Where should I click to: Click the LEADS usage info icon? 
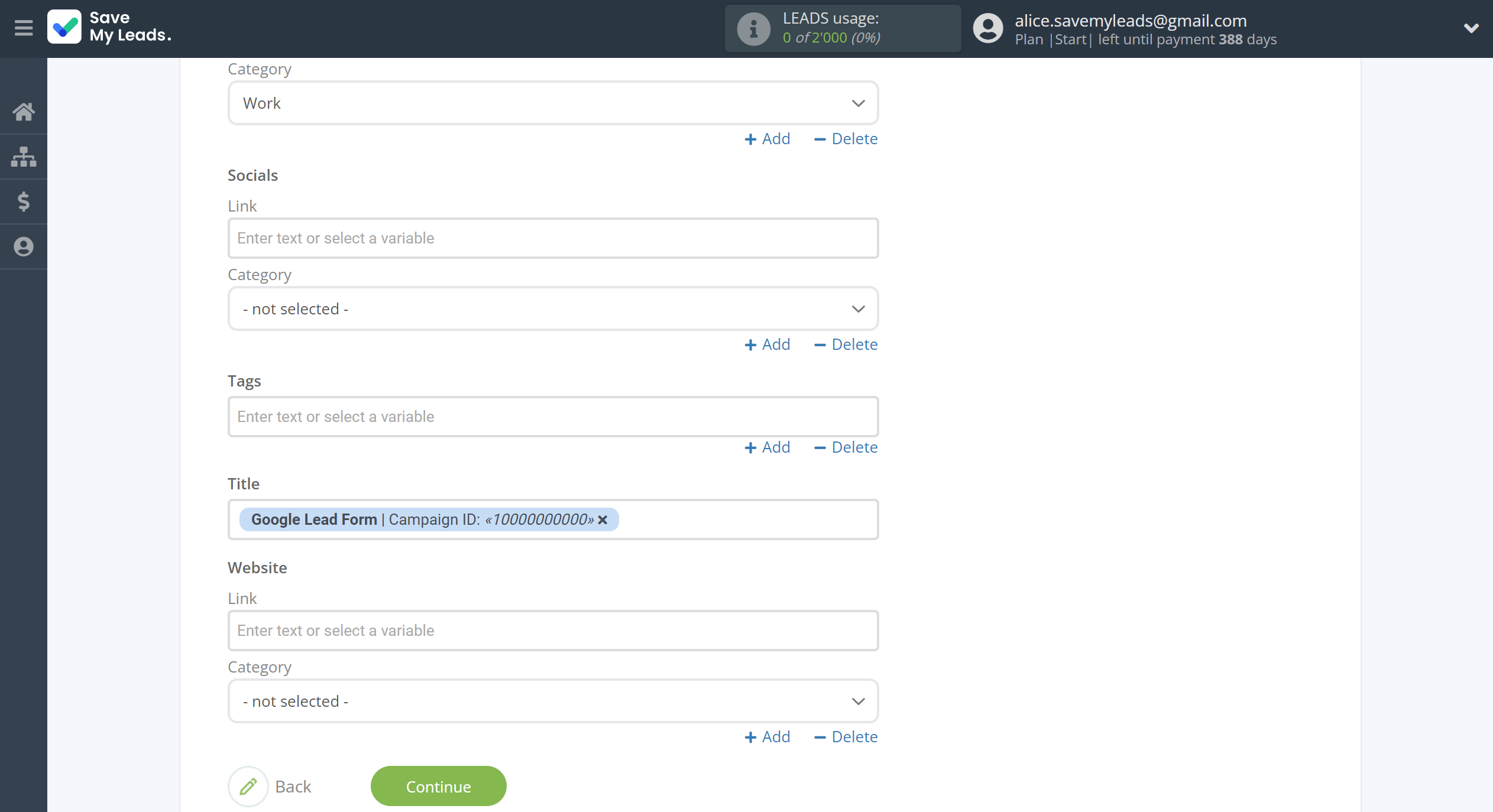pos(753,28)
